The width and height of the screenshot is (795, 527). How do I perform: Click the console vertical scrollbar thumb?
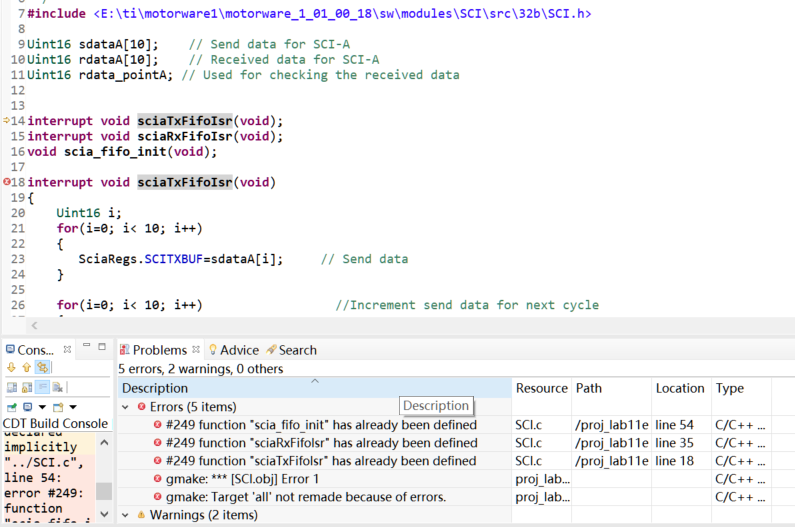pyautogui.click(x=104, y=491)
